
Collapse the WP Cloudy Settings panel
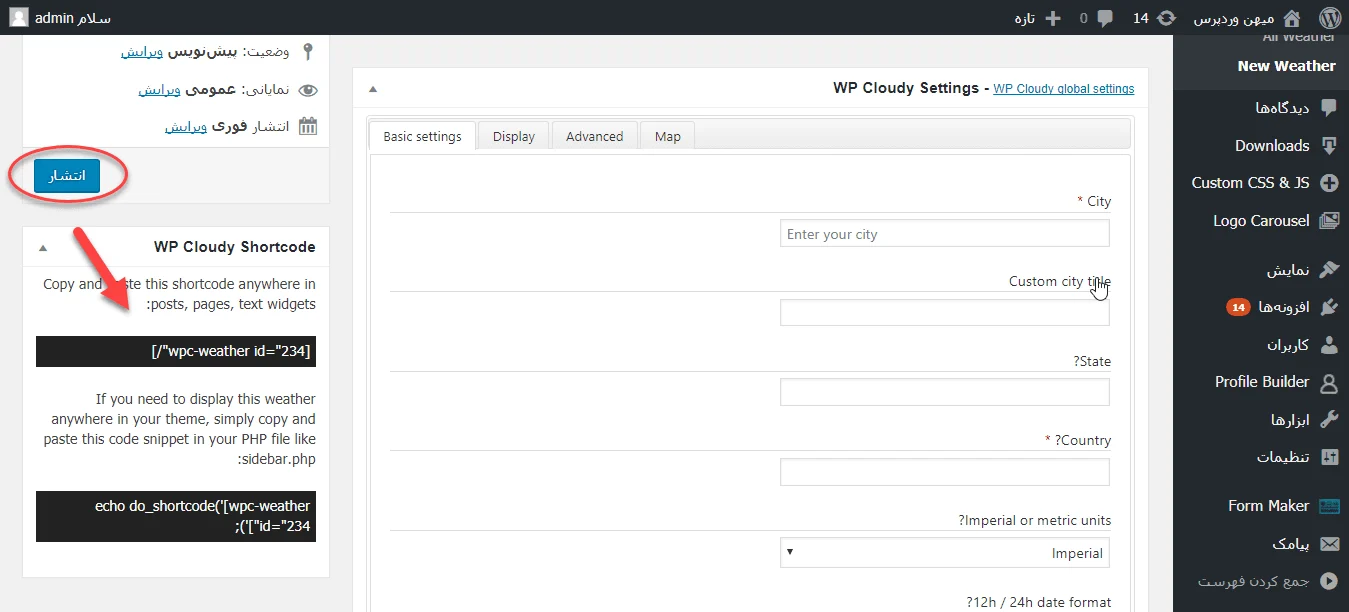373,89
